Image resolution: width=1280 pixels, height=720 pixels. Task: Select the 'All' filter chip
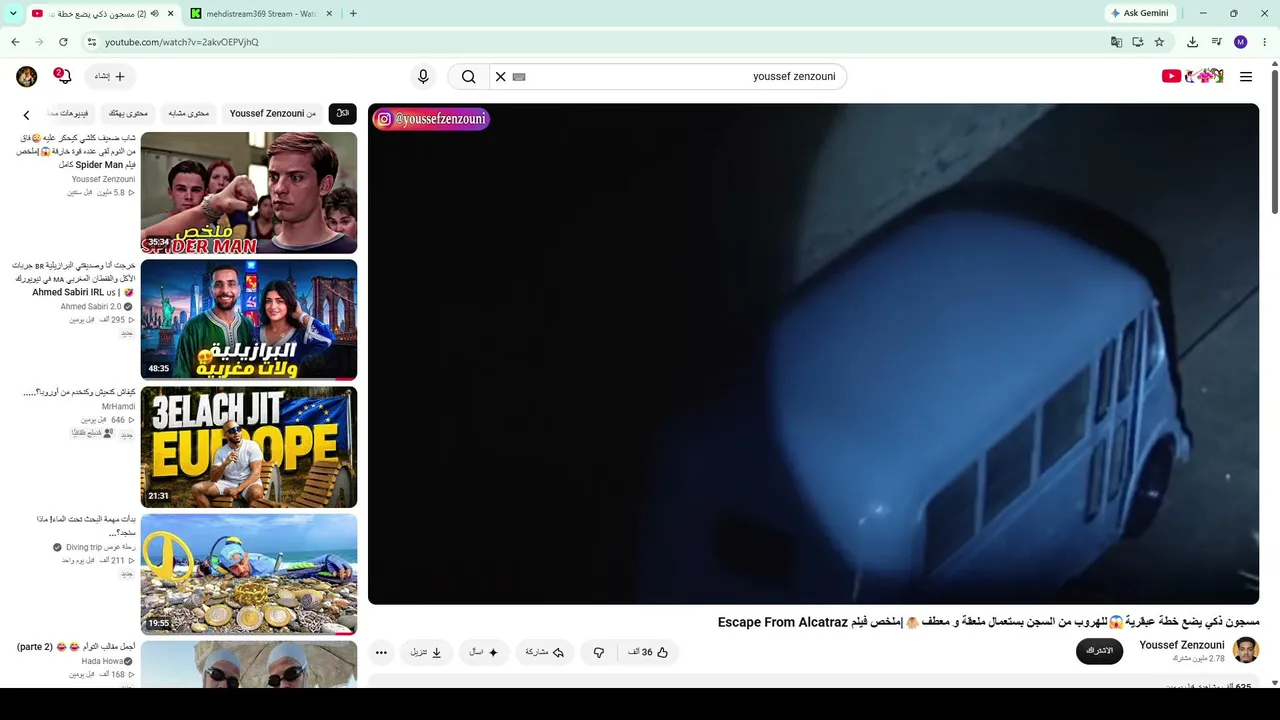pos(343,113)
